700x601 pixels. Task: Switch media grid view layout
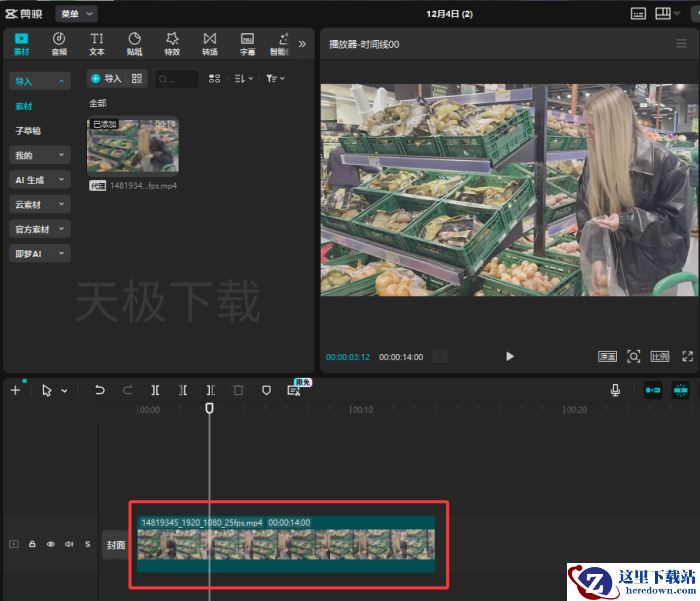click(x=214, y=79)
